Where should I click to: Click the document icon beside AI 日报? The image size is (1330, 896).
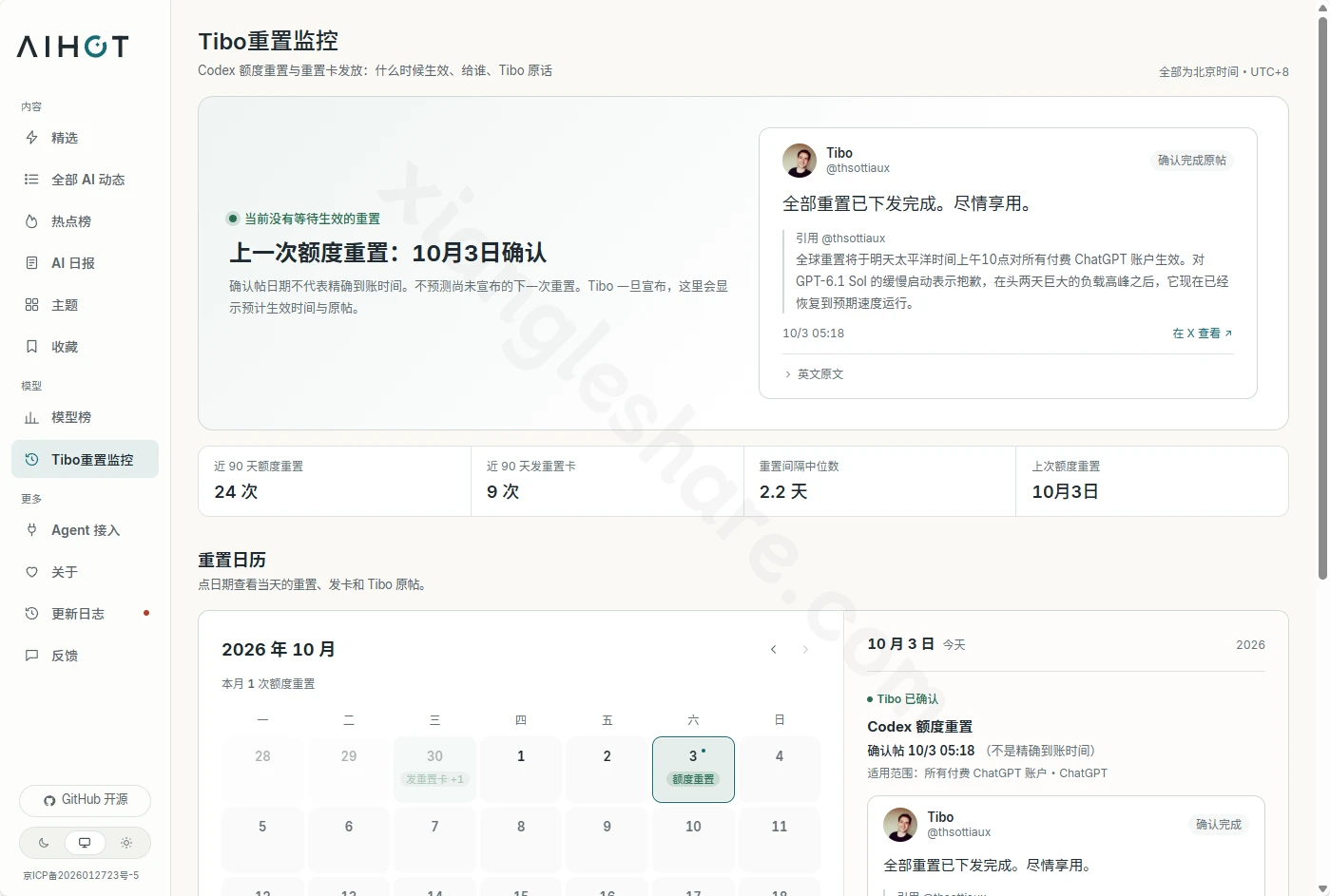point(31,263)
